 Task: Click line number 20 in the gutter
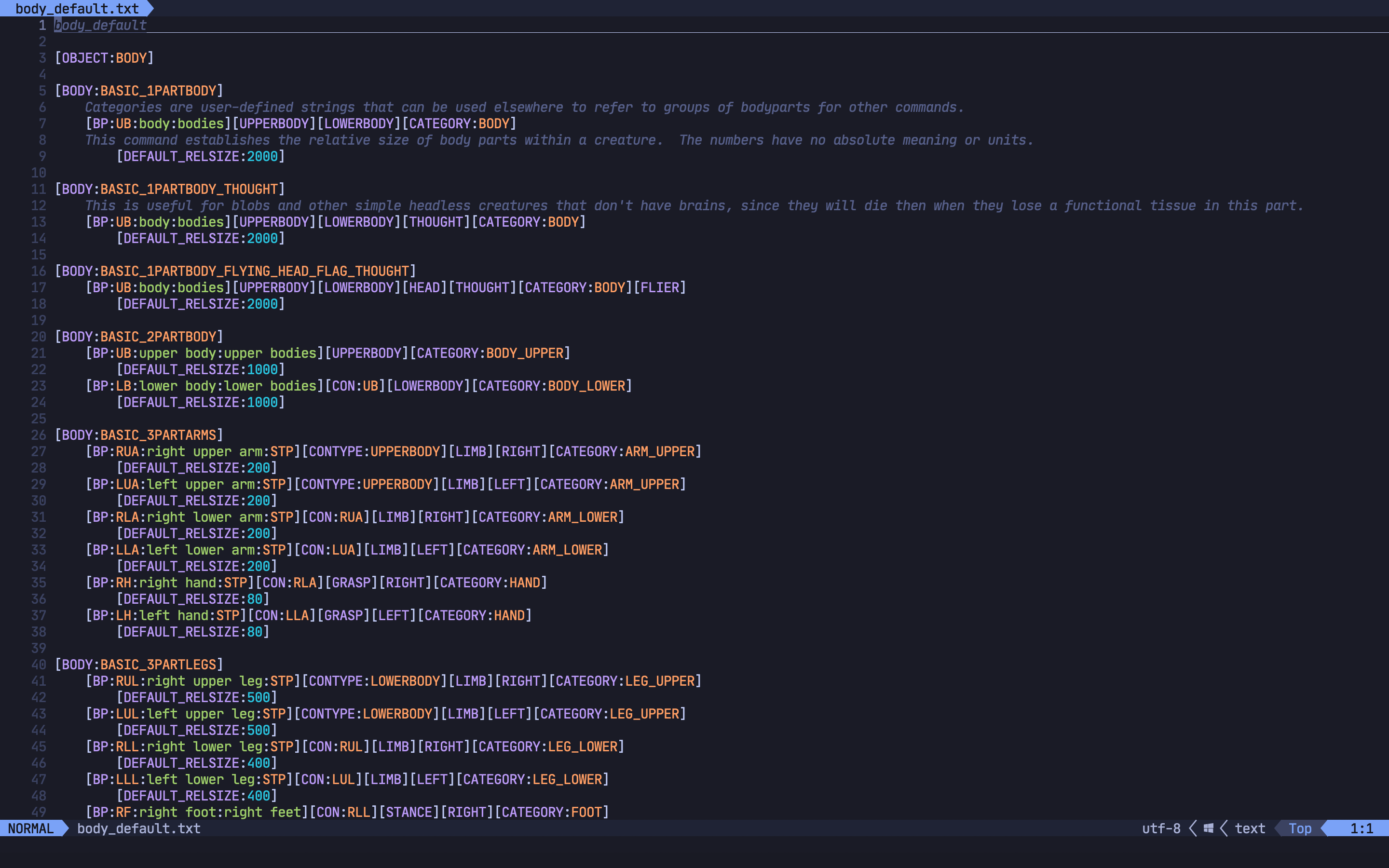[39, 337]
